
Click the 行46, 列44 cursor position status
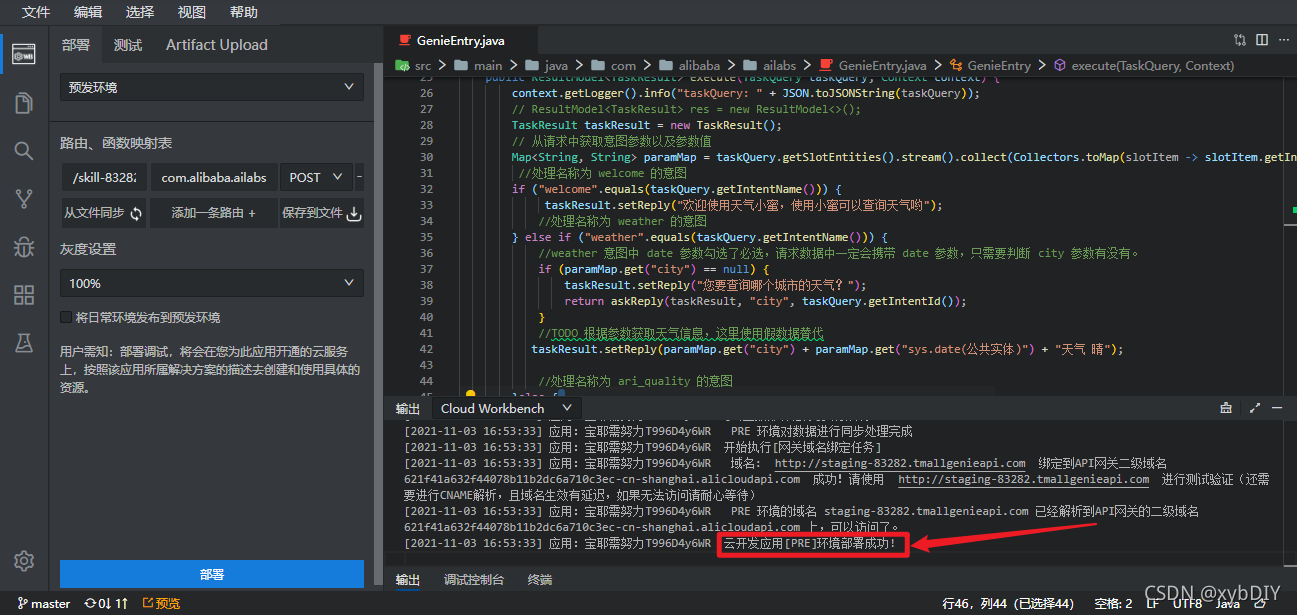1007,603
